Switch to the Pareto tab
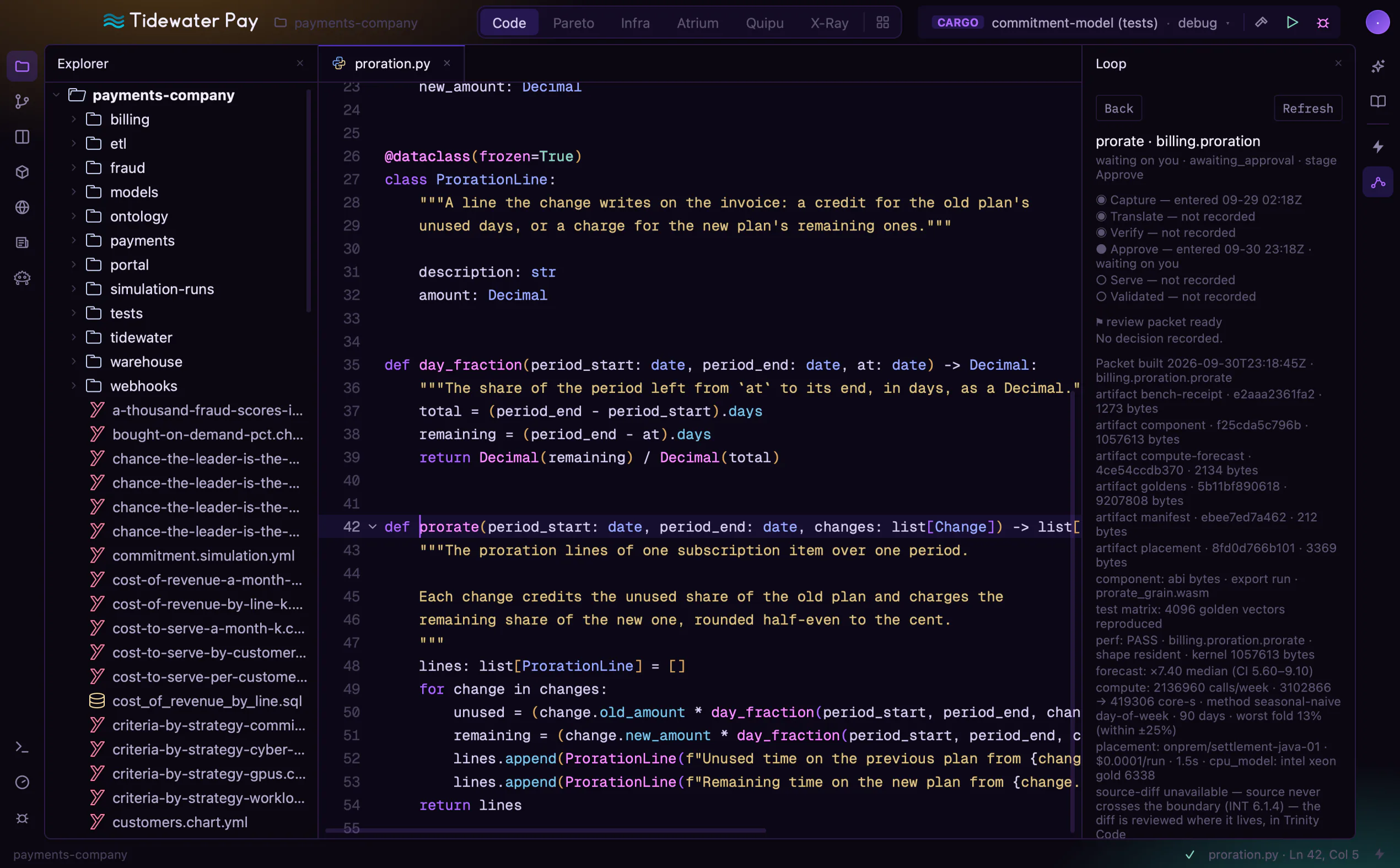This screenshot has width=1400, height=868. (573, 23)
